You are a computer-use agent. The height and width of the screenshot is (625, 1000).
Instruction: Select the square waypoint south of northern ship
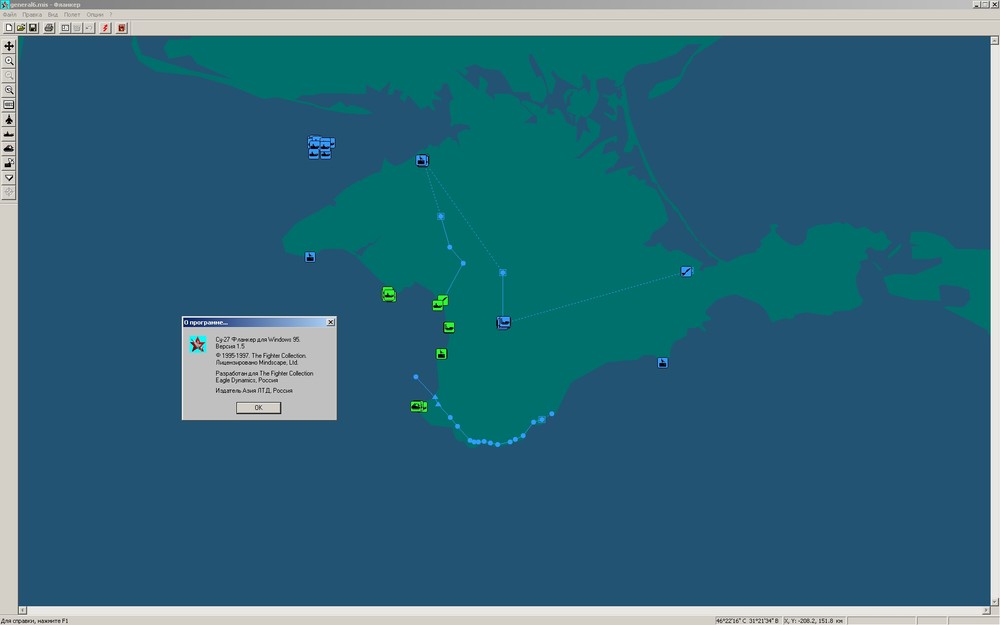click(x=441, y=217)
